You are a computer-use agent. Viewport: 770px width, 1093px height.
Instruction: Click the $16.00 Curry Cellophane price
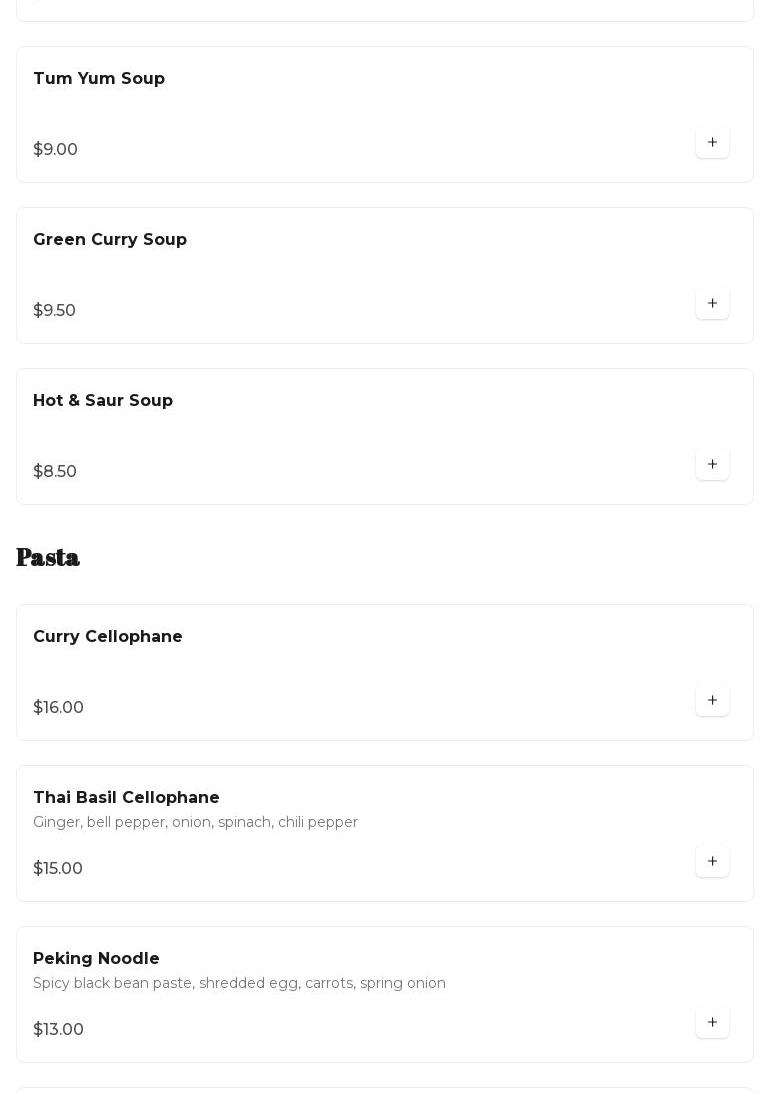point(58,708)
